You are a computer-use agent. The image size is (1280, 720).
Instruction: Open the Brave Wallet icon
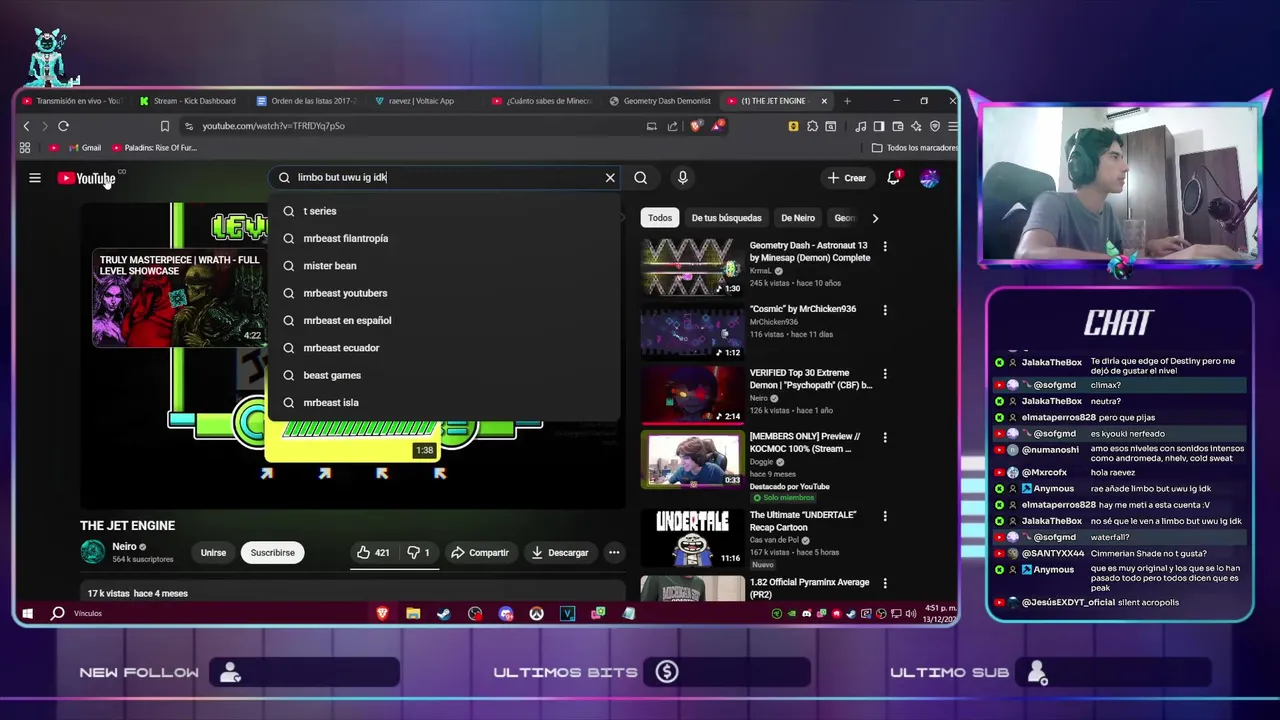[x=897, y=126]
